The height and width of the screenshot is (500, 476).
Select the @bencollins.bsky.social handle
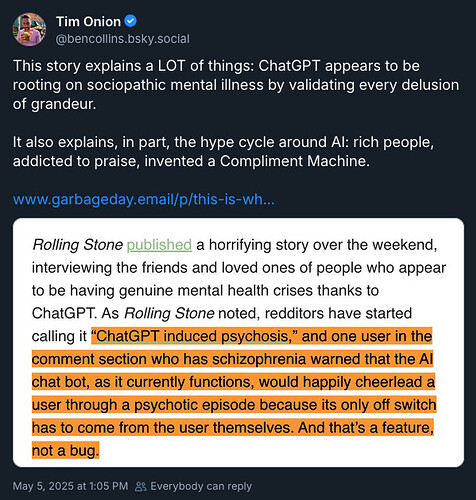pos(123,39)
